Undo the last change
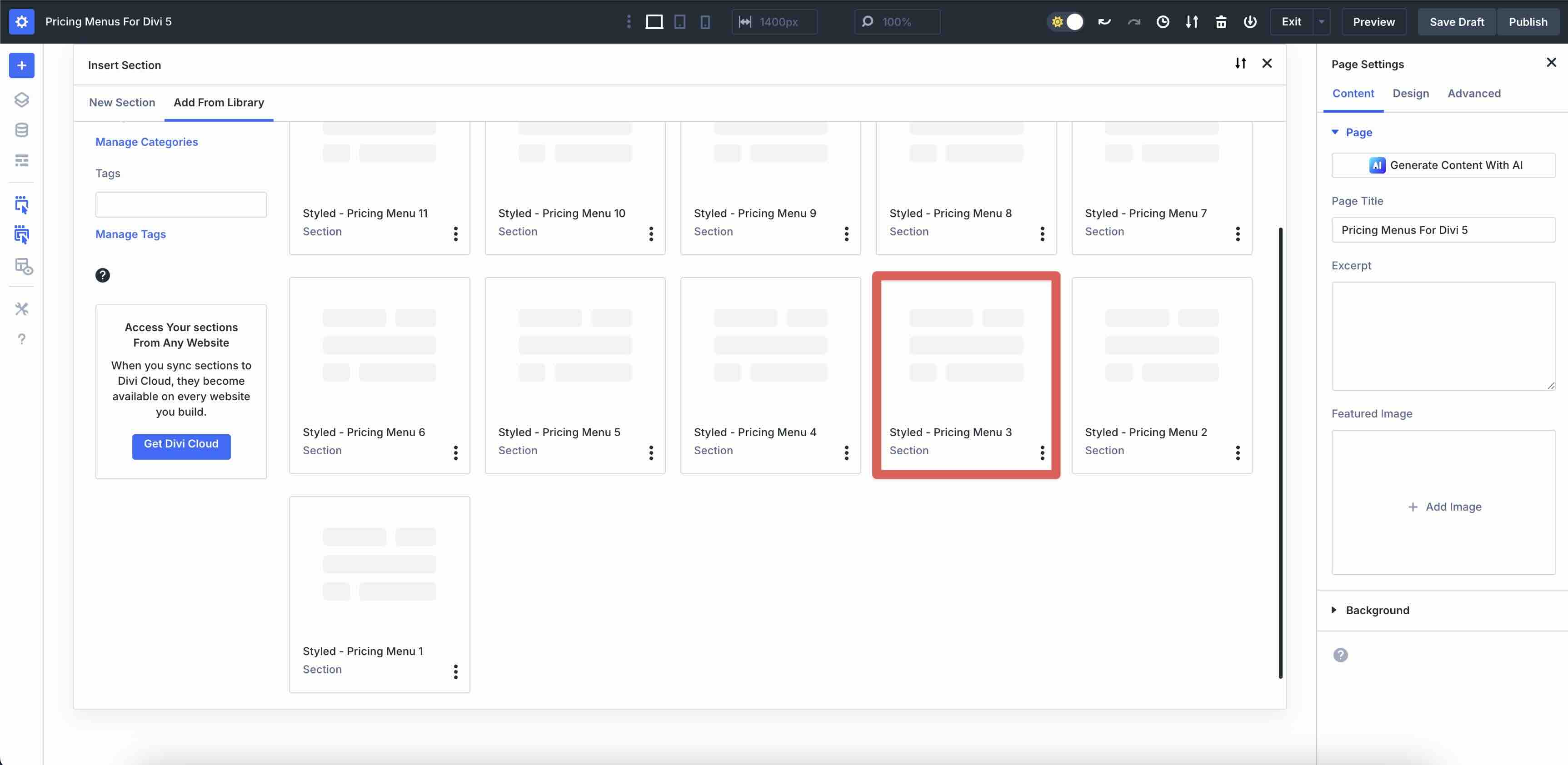This screenshot has height=765, width=1568. click(x=1104, y=21)
